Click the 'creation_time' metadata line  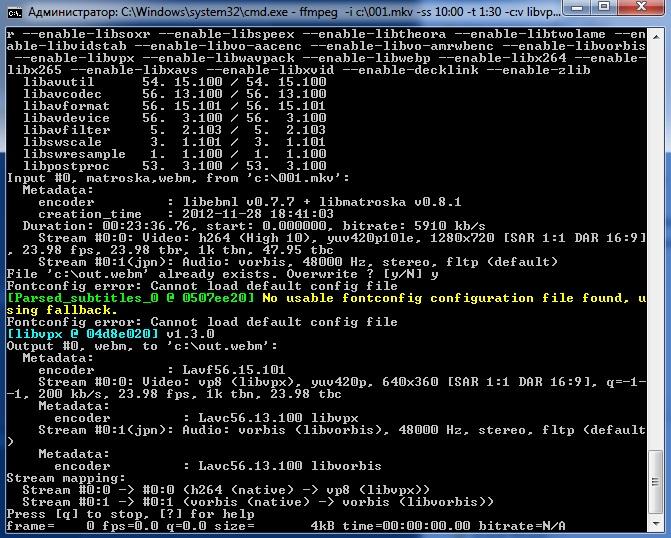(x=186, y=214)
